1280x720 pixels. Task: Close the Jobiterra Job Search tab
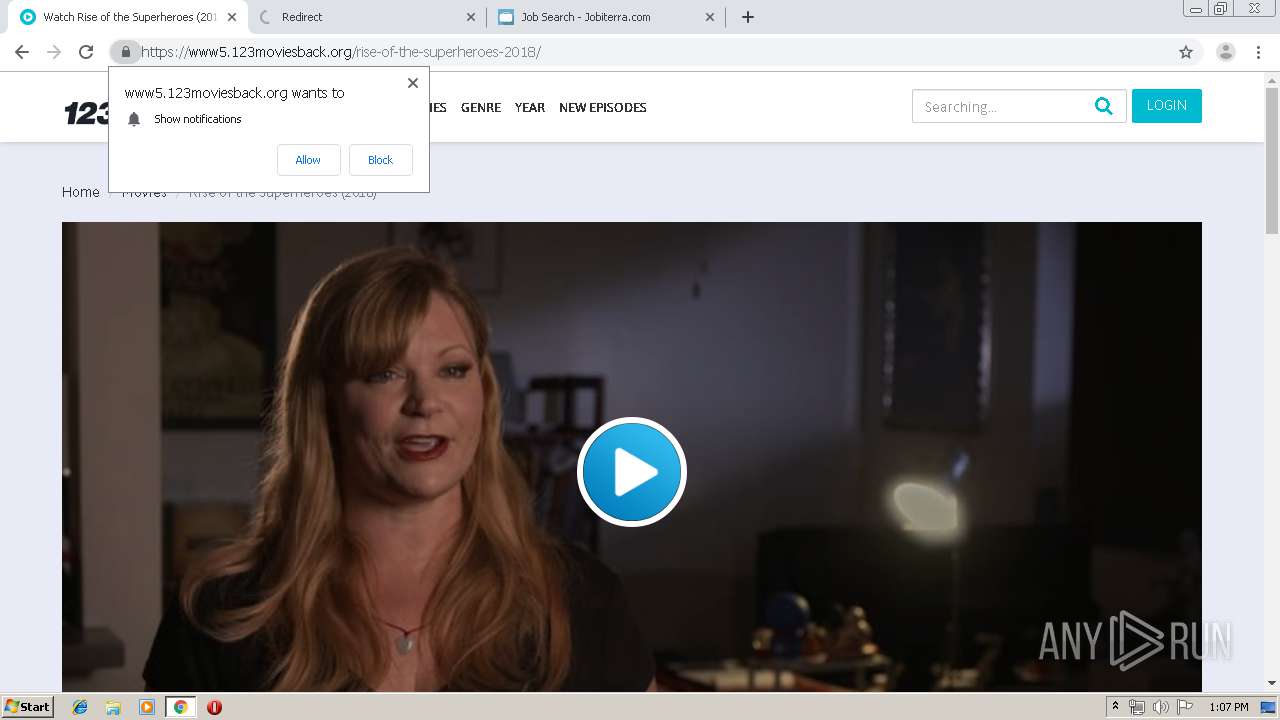tap(710, 17)
